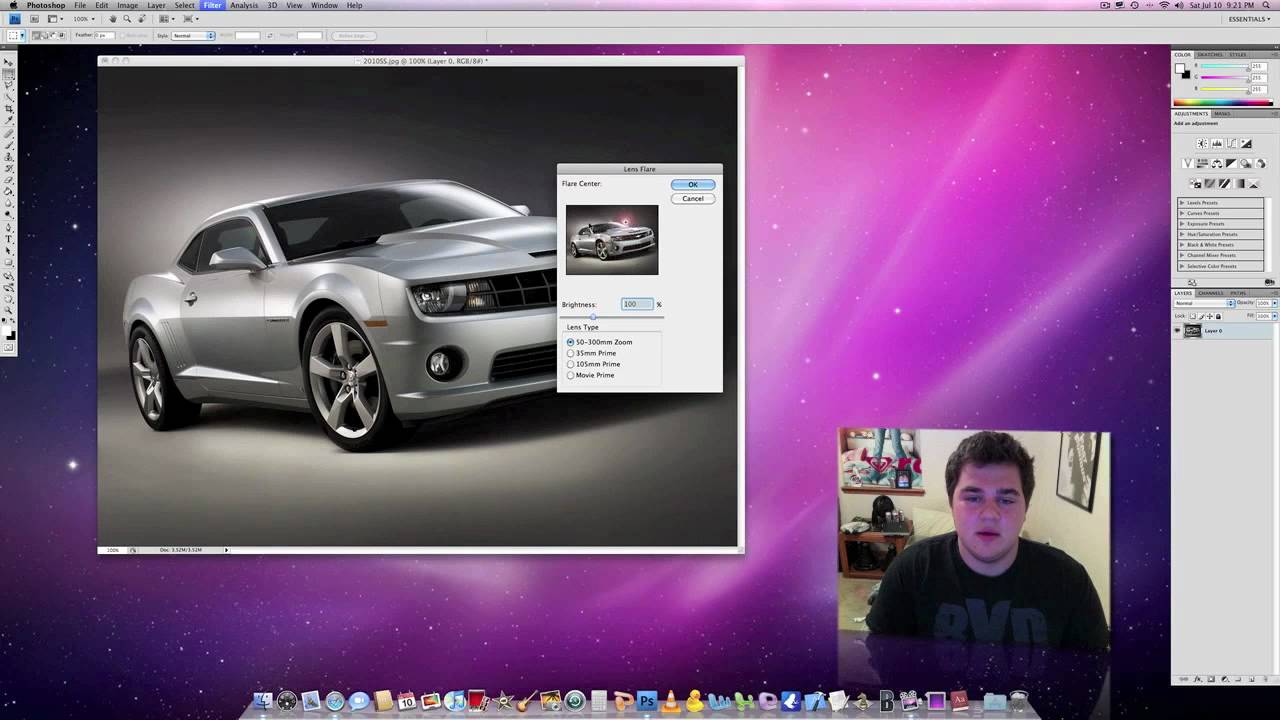Add a Brightness/Contrast adjustment
The width and height of the screenshot is (1280, 720).
pos(1202,143)
